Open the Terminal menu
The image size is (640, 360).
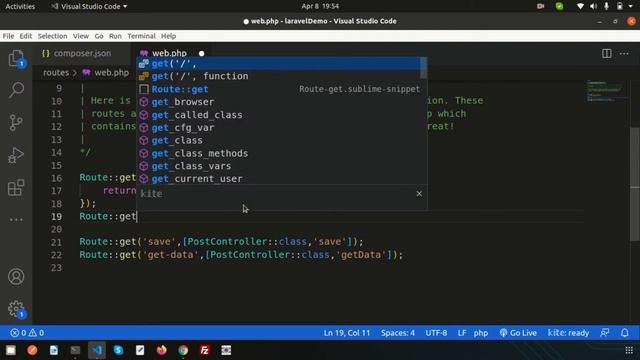click(x=141, y=36)
